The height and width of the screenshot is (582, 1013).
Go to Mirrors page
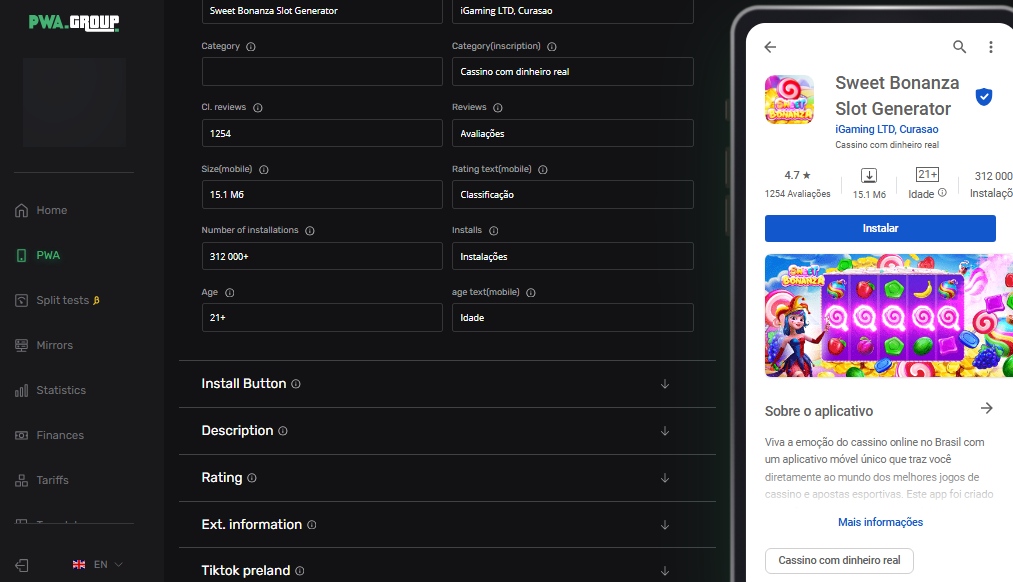tap(54, 345)
